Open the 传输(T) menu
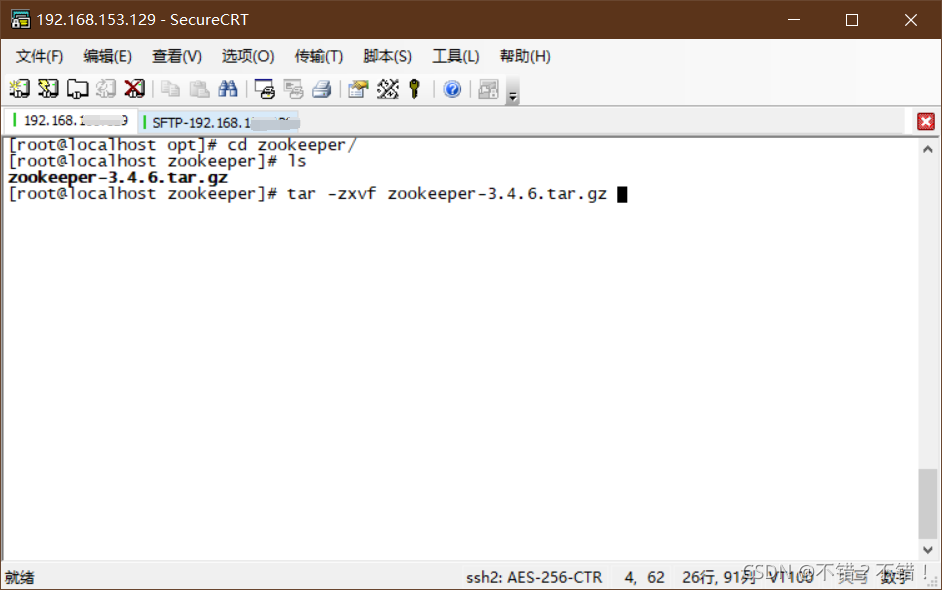942x590 pixels. [x=318, y=56]
